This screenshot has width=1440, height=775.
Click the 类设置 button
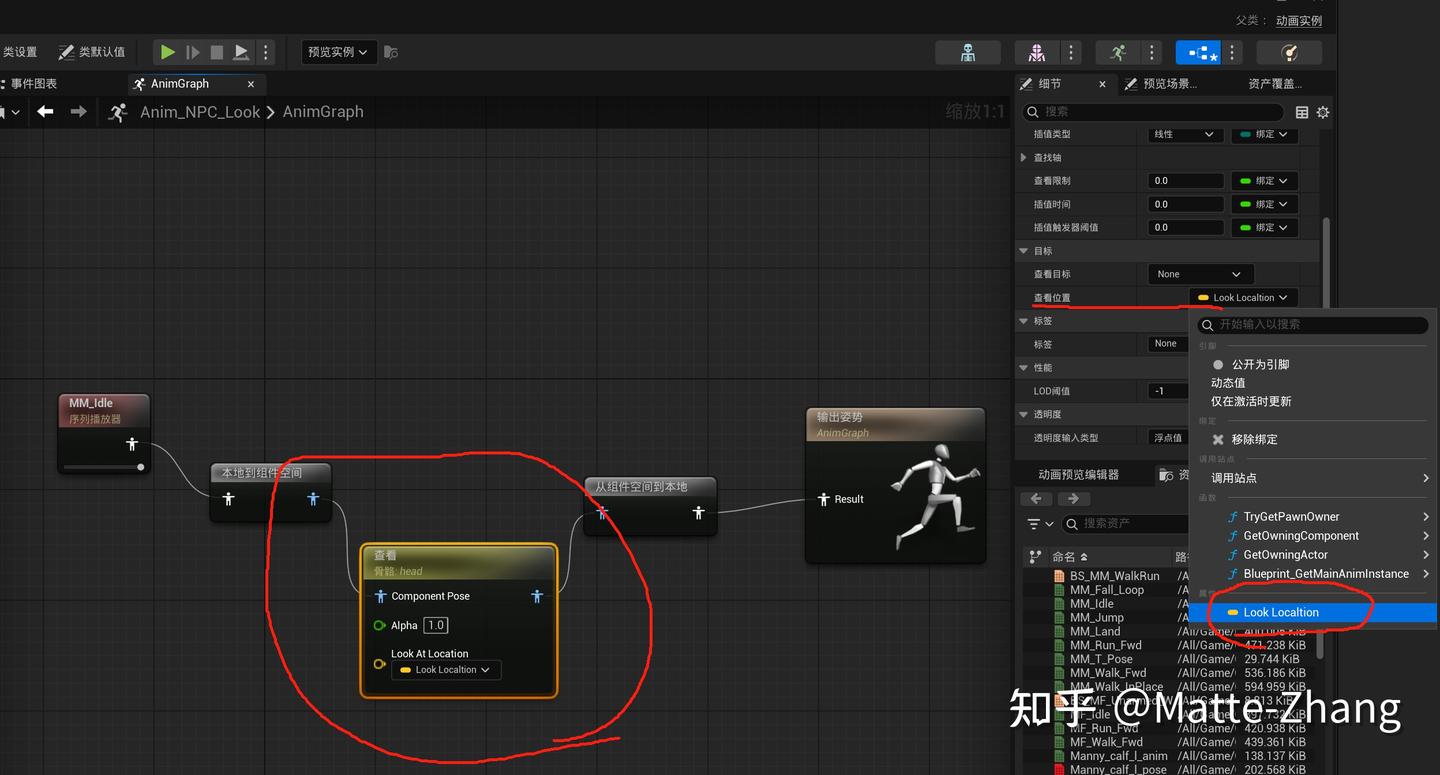pyautogui.click(x=21, y=51)
